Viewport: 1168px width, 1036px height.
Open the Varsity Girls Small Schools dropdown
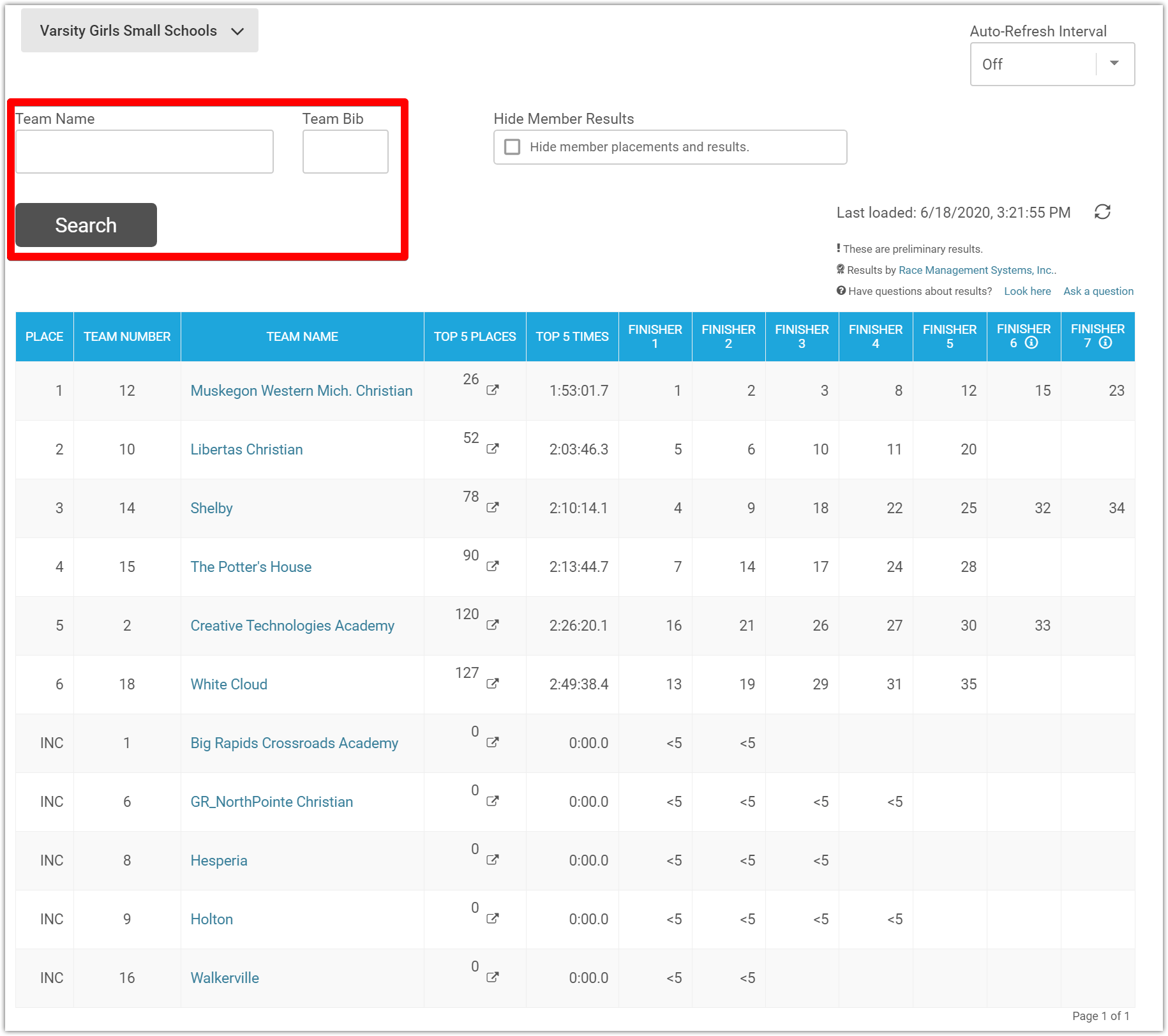(x=140, y=31)
